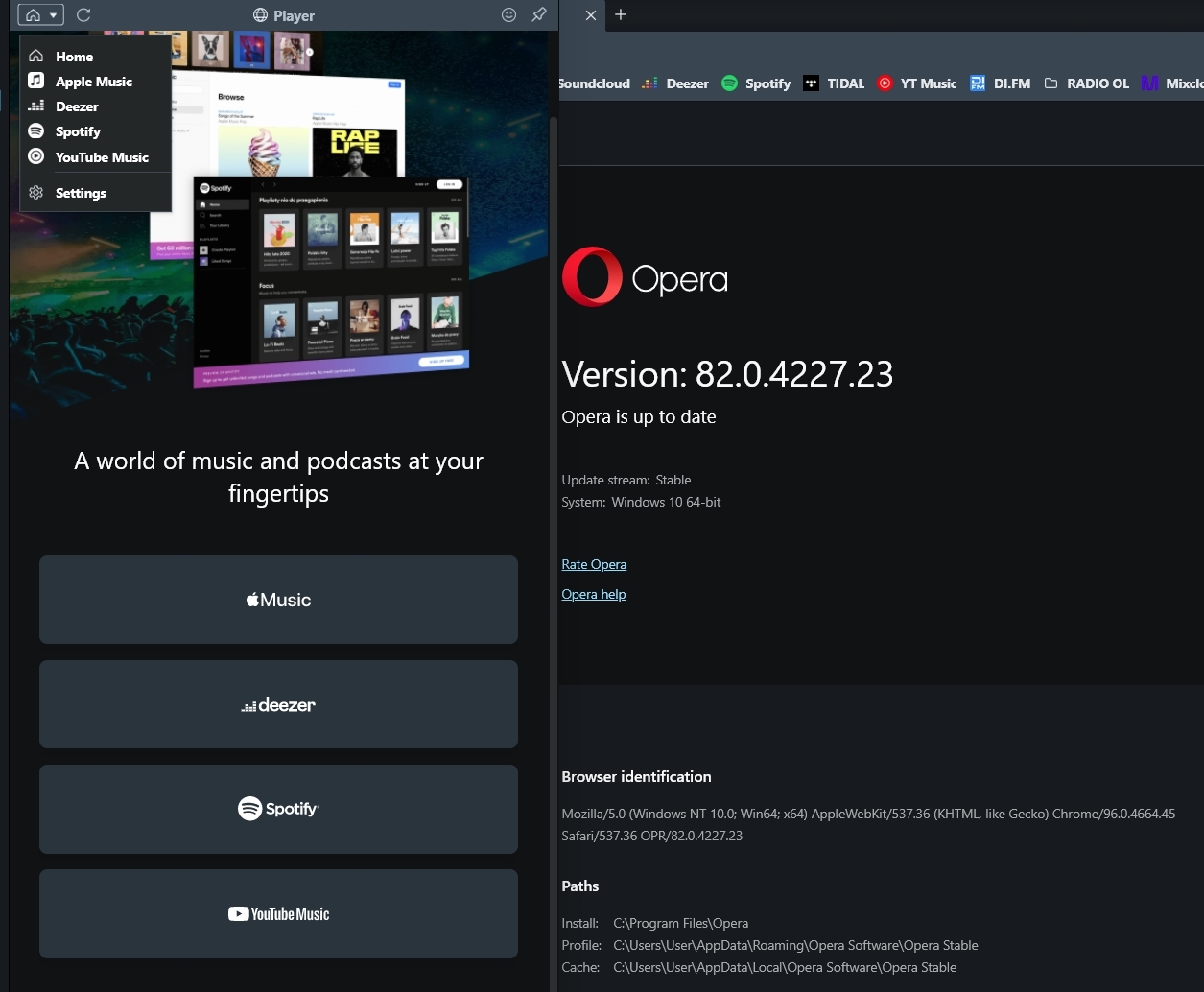The width and height of the screenshot is (1204, 992).
Task: Open the Opera help link
Action: point(593,594)
